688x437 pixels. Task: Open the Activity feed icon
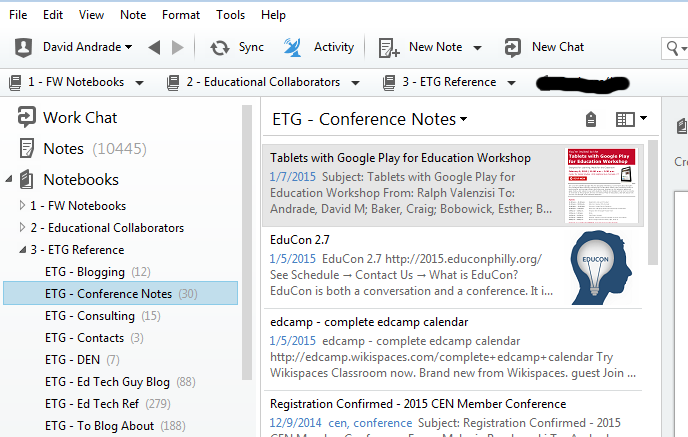click(293, 47)
